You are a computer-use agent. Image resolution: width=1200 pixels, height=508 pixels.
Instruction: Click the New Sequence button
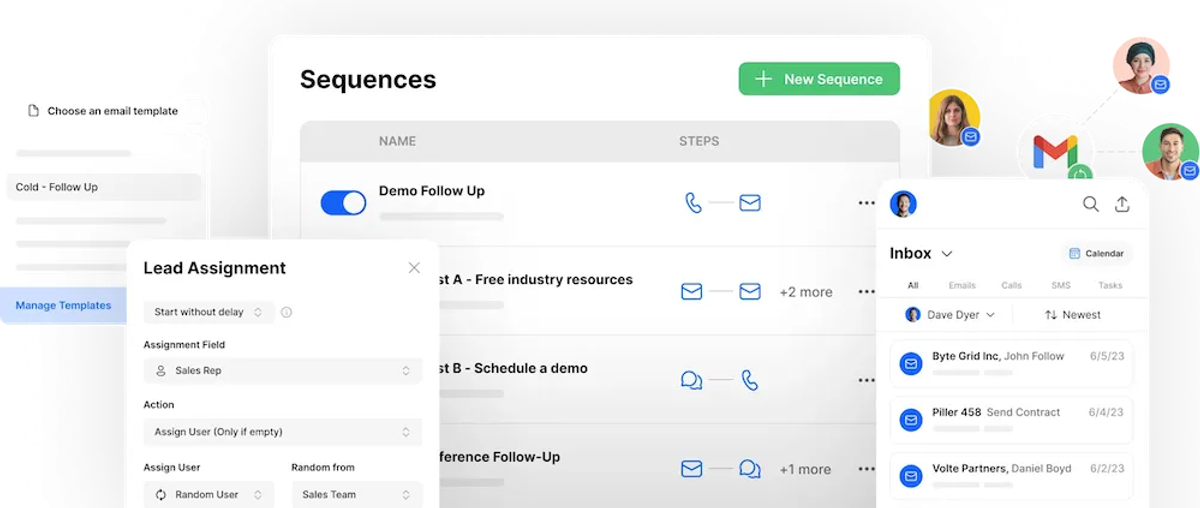(819, 79)
